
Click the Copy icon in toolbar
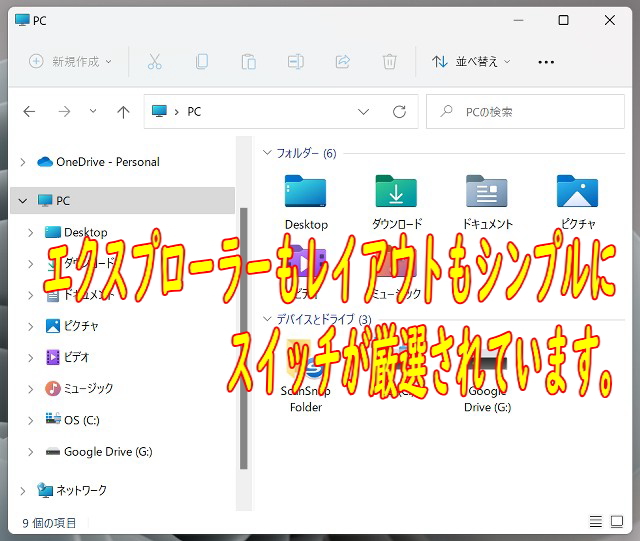pos(201,62)
